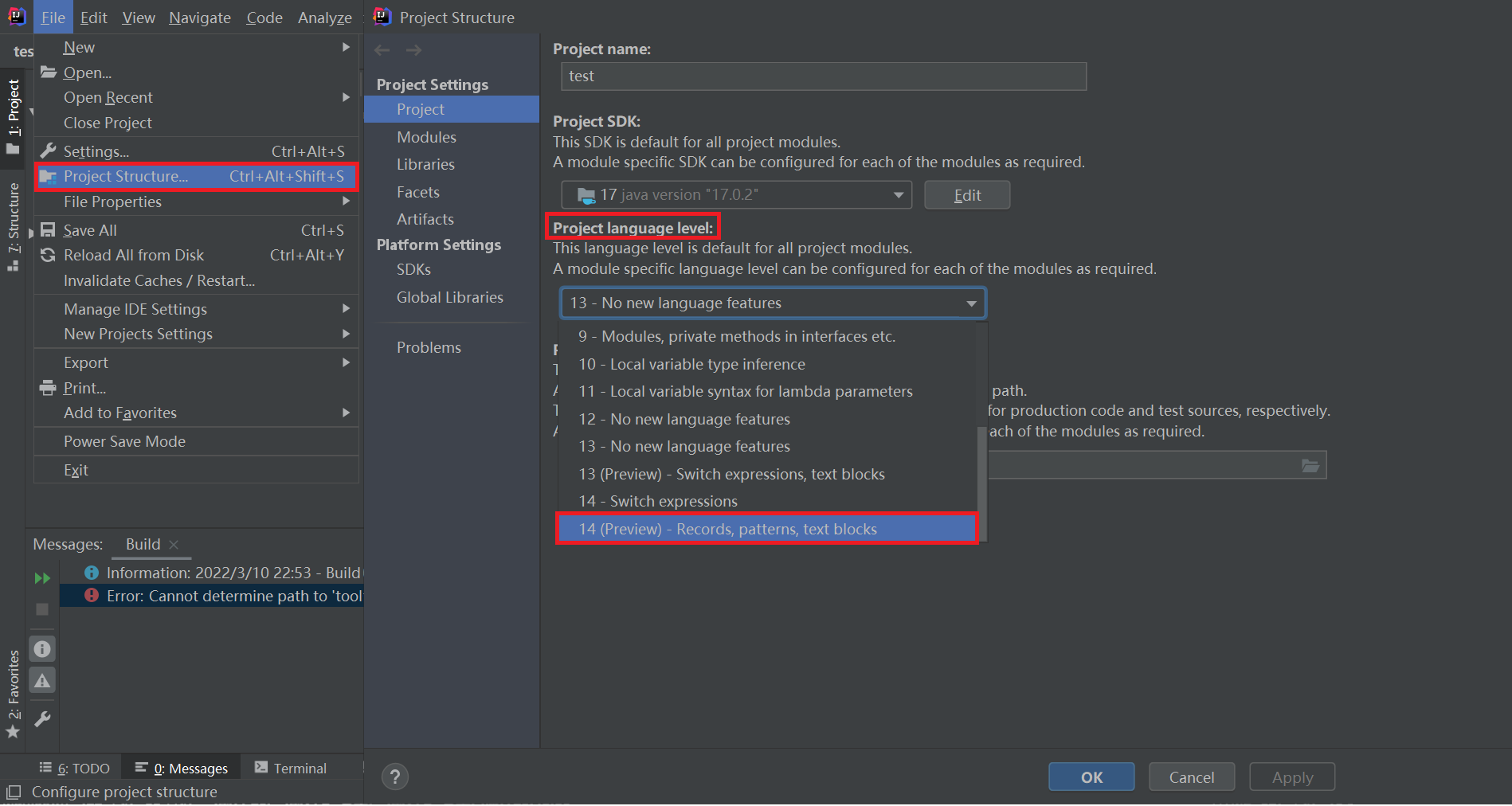
Task: Click the help question mark icon
Action: [x=394, y=777]
